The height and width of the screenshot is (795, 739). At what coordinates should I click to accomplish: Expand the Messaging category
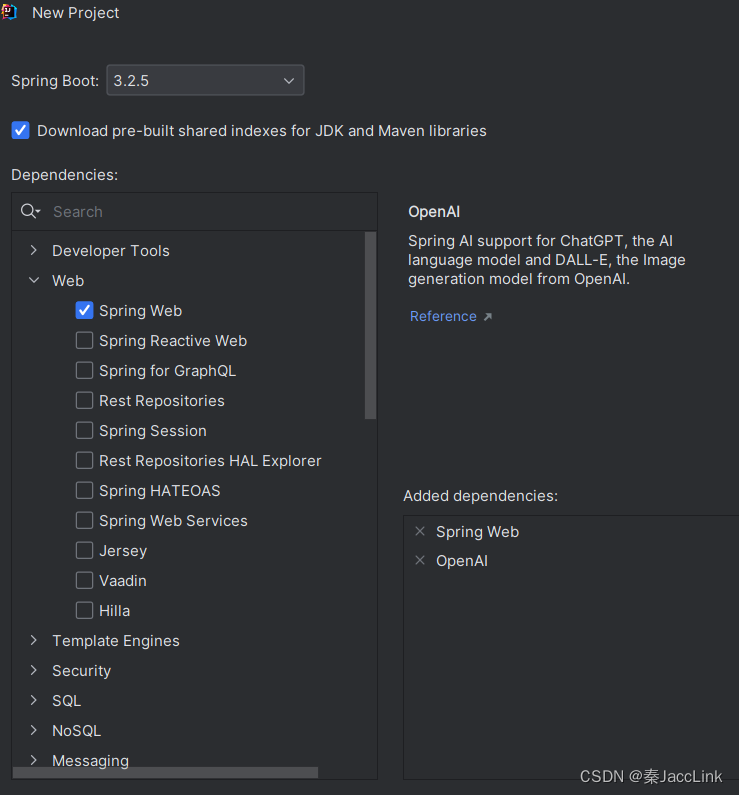33,760
